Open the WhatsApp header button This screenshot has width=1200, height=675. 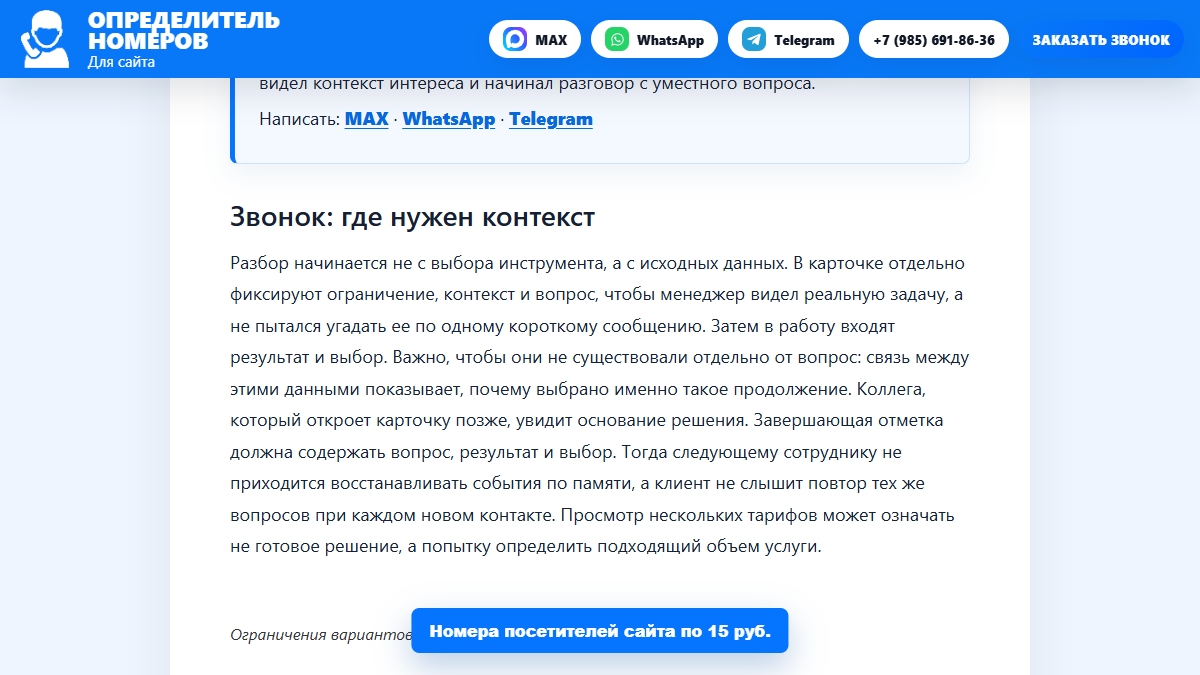(654, 40)
